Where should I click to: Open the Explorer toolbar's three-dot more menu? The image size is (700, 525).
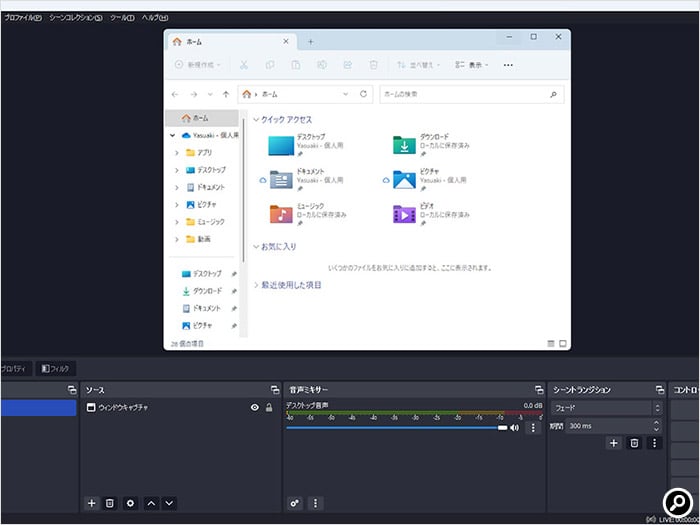508,65
